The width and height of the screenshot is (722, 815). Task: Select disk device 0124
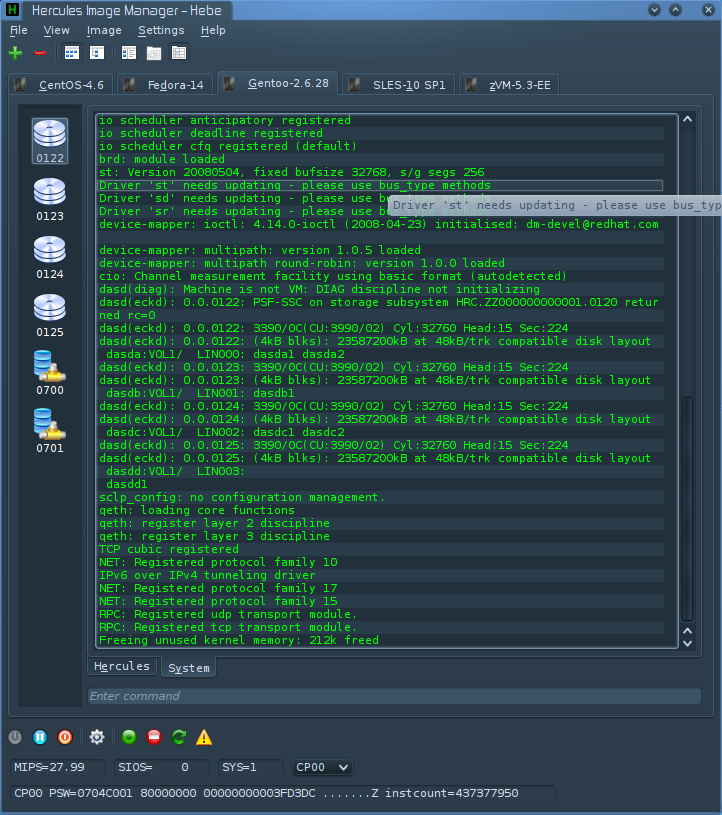pos(50,258)
